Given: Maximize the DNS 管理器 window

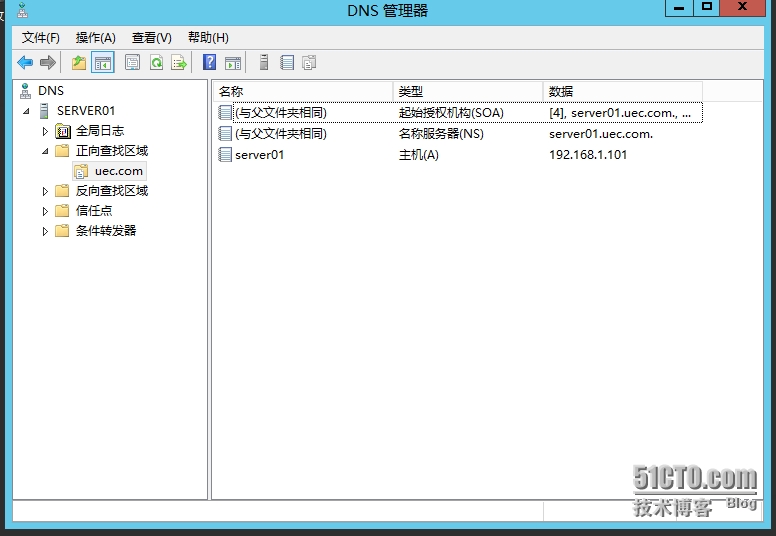Looking at the screenshot, I should (x=707, y=7).
